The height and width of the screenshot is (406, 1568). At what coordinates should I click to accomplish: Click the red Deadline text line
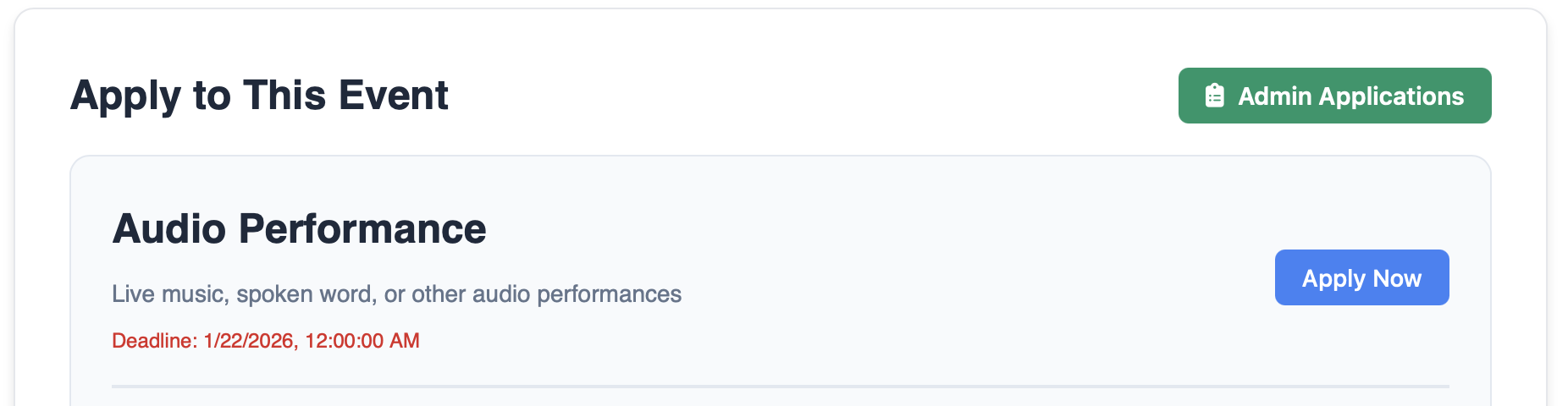point(266,341)
